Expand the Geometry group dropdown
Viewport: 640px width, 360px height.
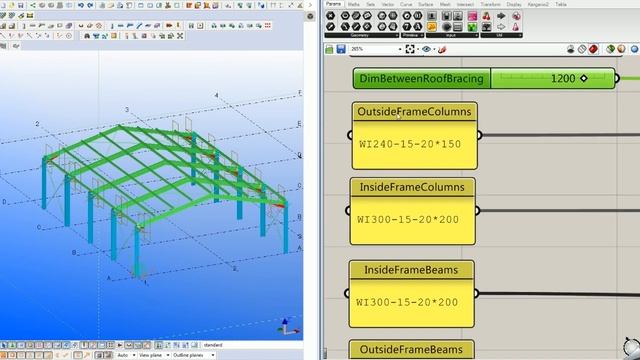(x=397, y=36)
